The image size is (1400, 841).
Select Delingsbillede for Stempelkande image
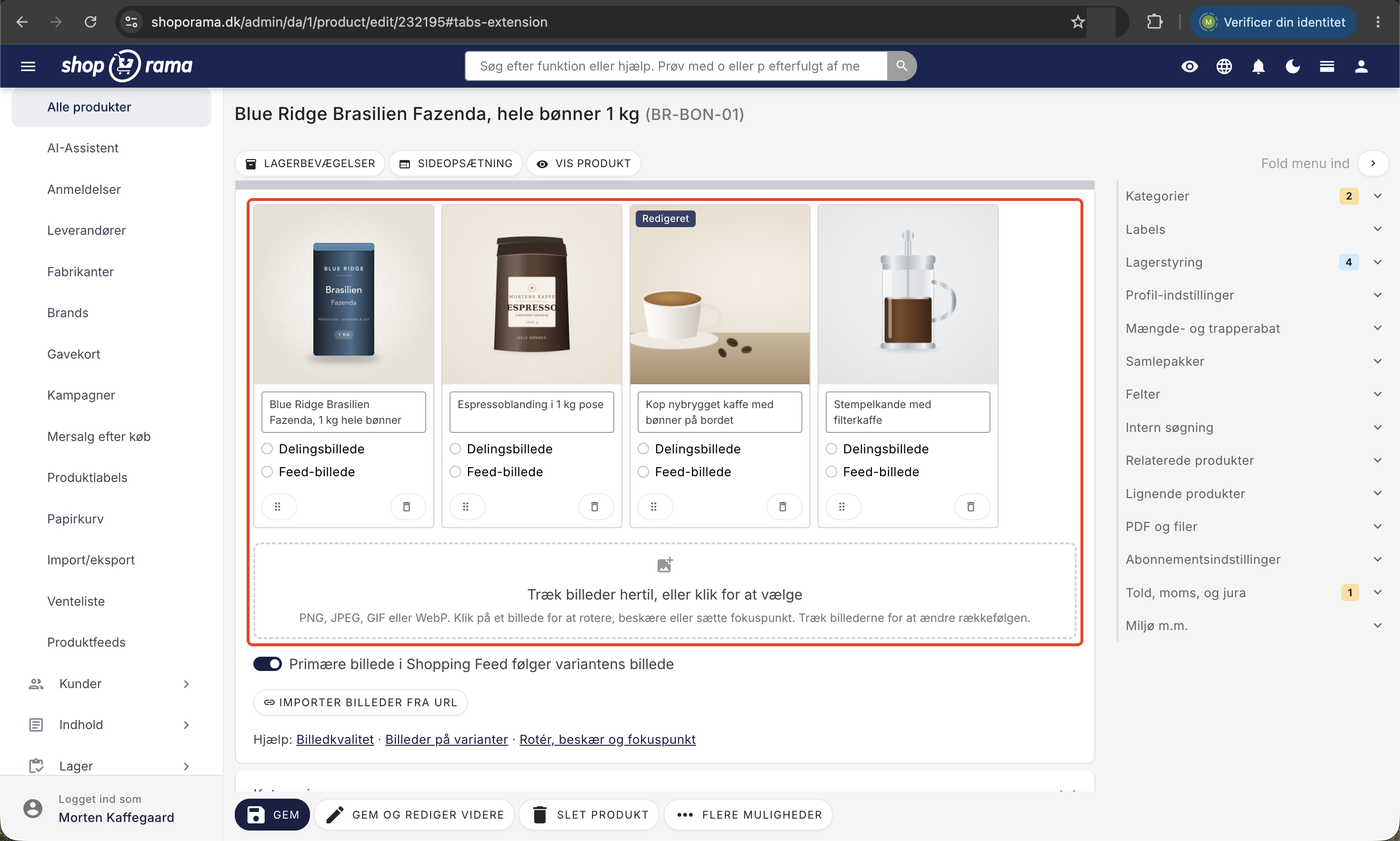tap(831, 449)
